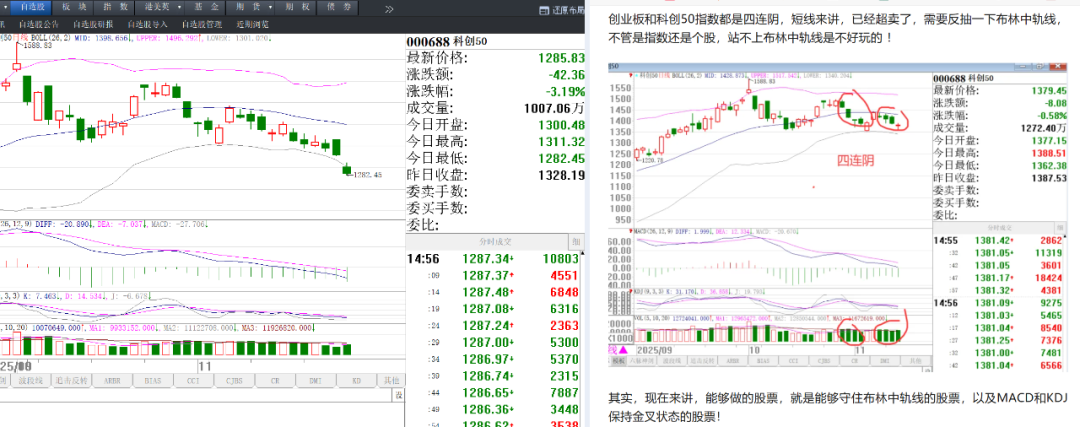Click previous close value 1328.19
The width and height of the screenshot is (1080, 427).
click(x=559, y=175)
